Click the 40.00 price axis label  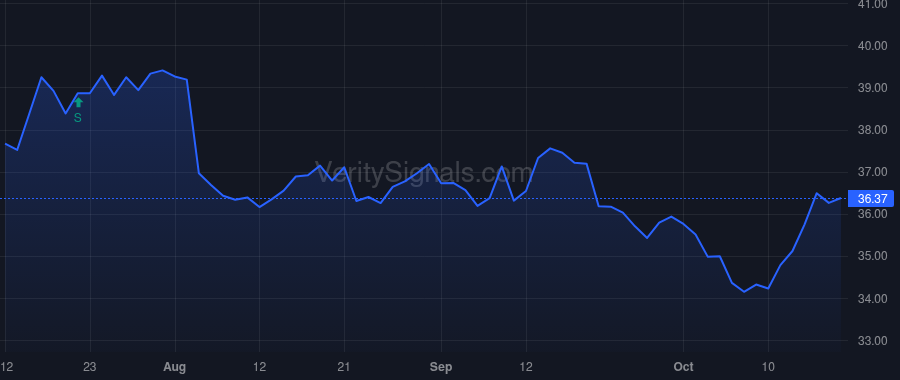(x=872, y=46)
